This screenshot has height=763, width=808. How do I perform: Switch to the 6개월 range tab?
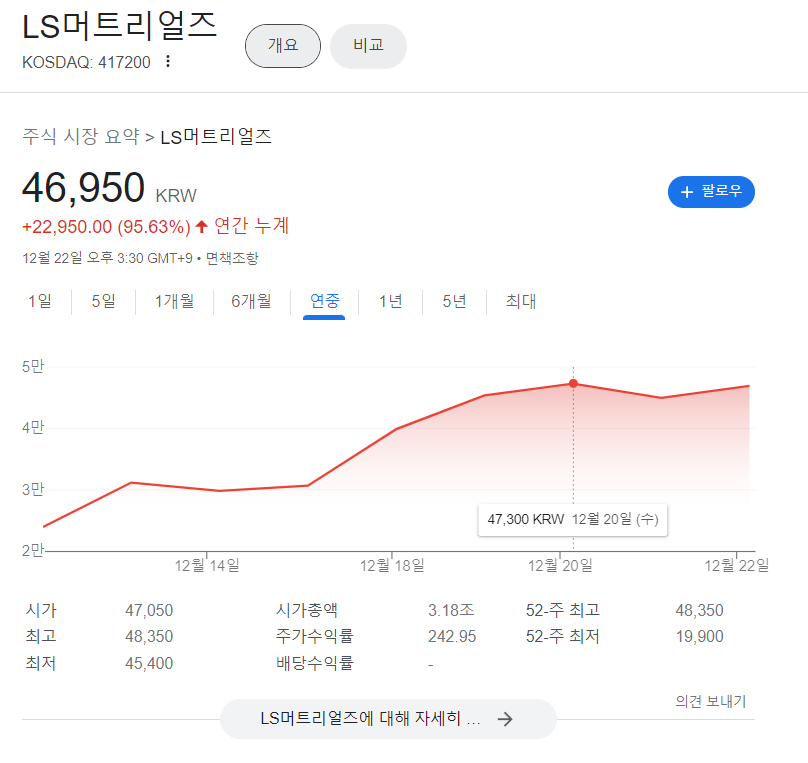pos(251,301)
